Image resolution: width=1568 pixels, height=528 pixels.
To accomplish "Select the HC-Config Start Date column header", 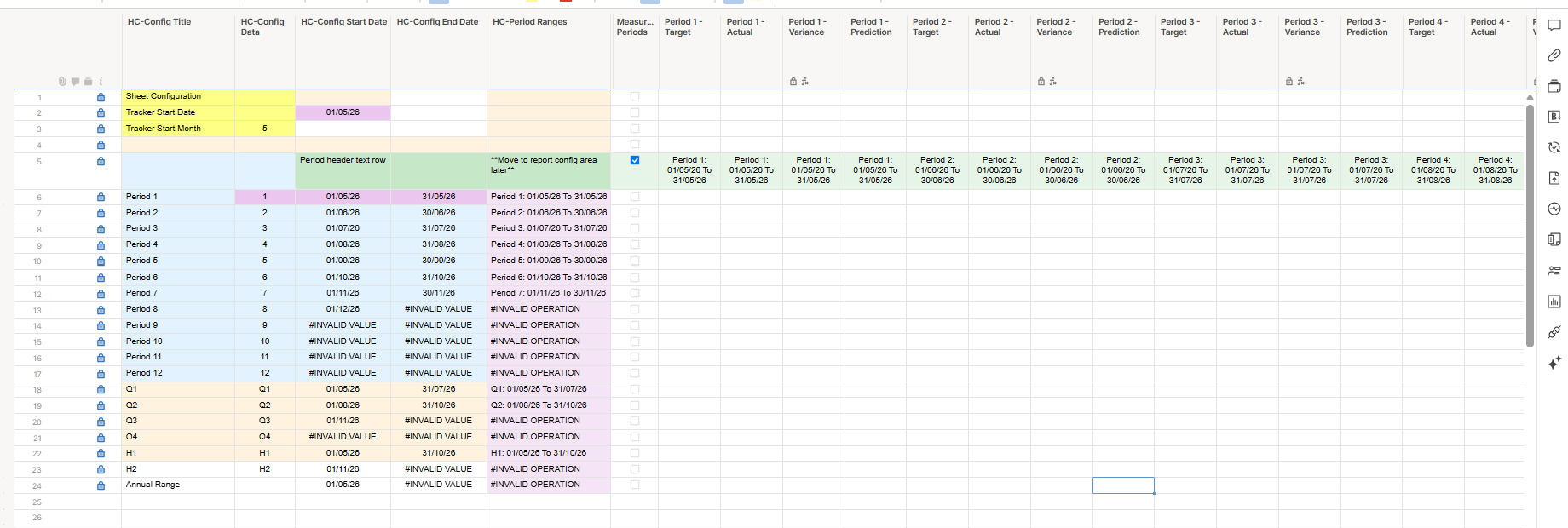I will click(343, 49).
